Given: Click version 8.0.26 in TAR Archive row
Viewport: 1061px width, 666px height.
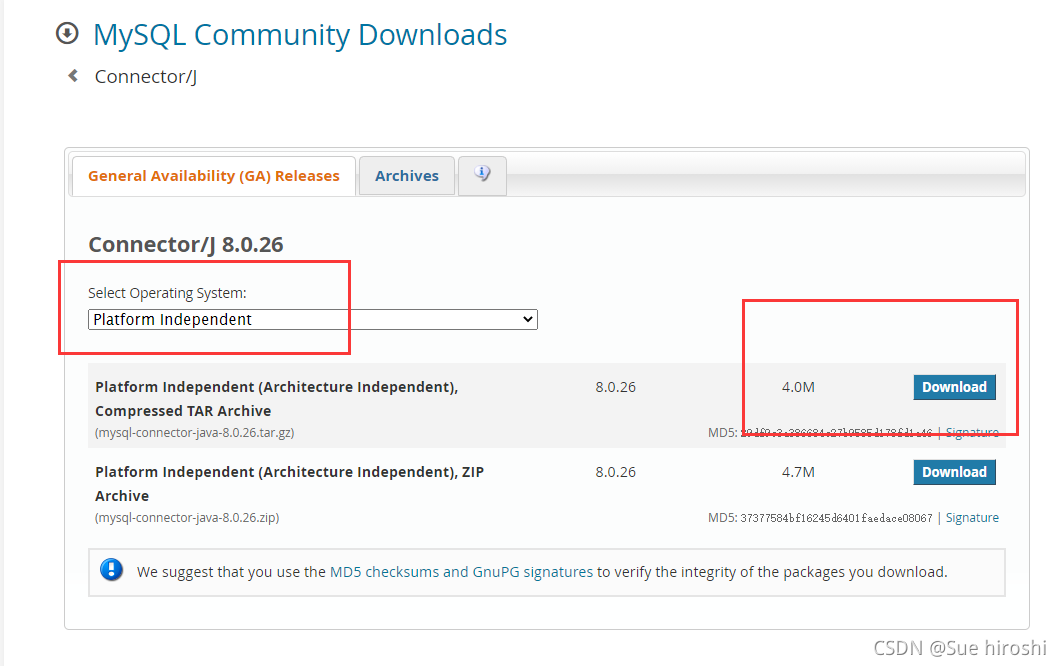Looking at the screenshot, I should click(615, 387).
